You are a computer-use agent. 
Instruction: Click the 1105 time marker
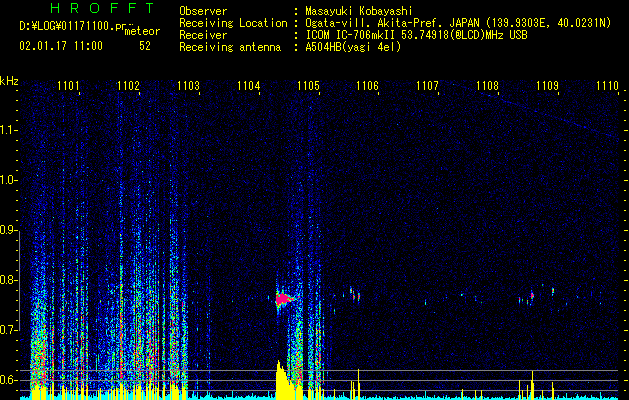pyautogui.click(x=308, y=85)
